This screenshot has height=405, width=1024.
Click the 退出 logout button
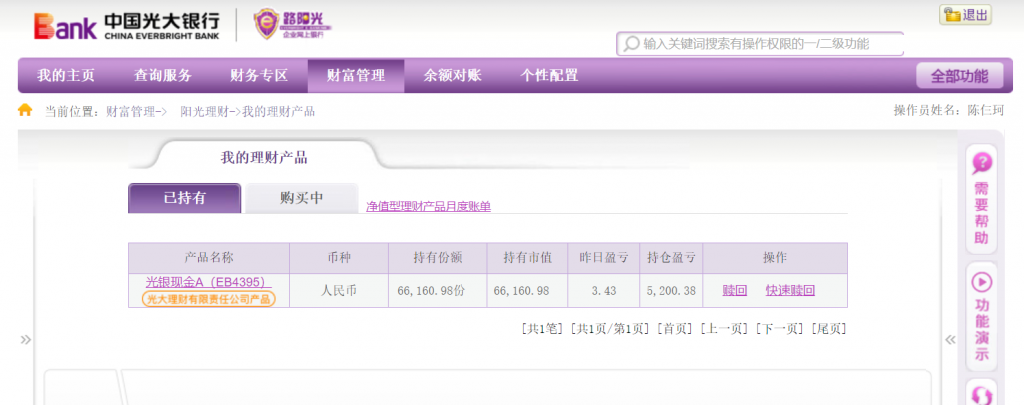pyautogui.click(x=965, y=14)
